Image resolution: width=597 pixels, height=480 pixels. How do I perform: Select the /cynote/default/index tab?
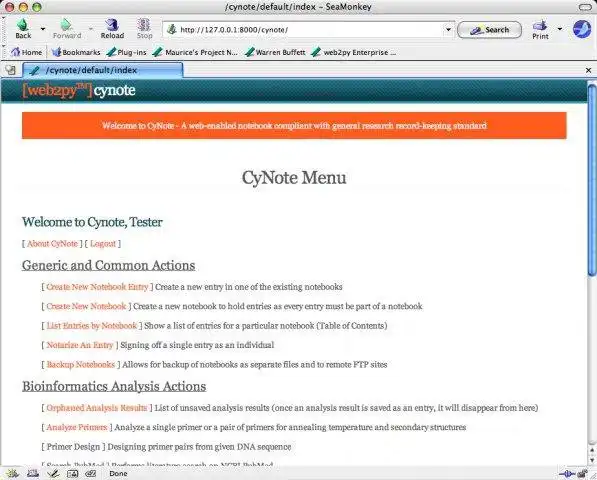point(103,70)
